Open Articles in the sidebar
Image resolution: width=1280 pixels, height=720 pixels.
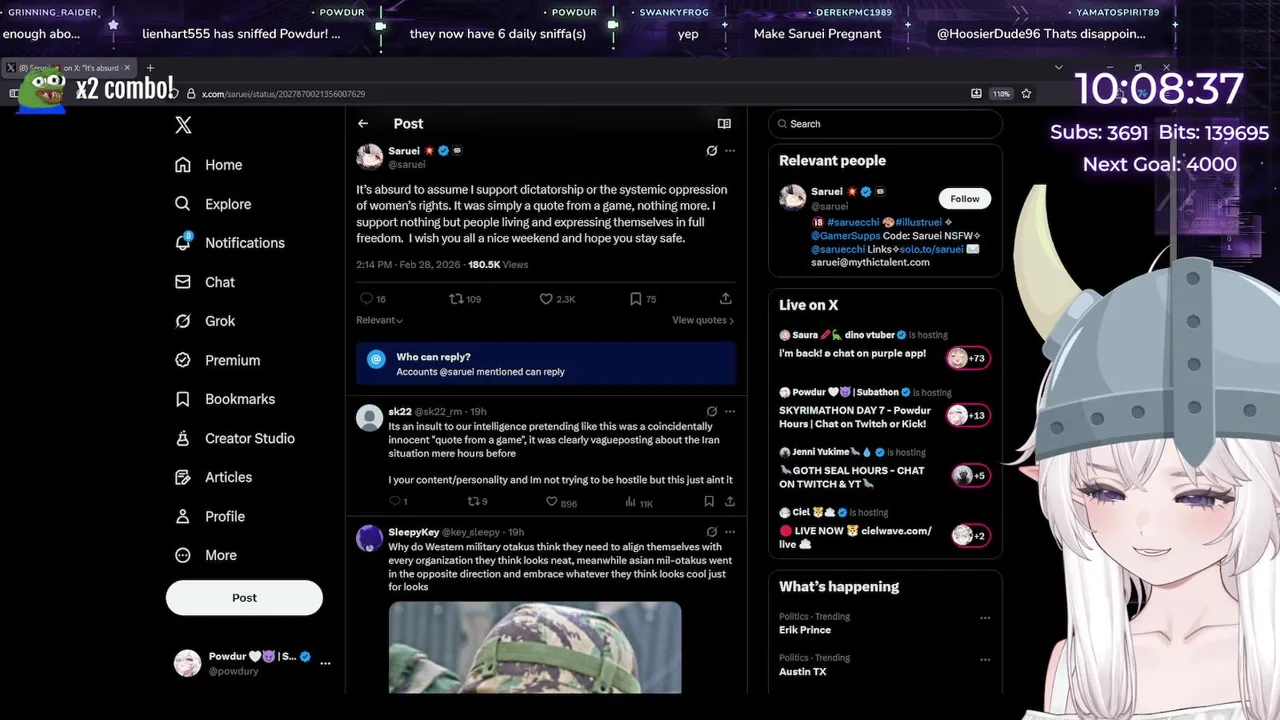pos(214,477)
